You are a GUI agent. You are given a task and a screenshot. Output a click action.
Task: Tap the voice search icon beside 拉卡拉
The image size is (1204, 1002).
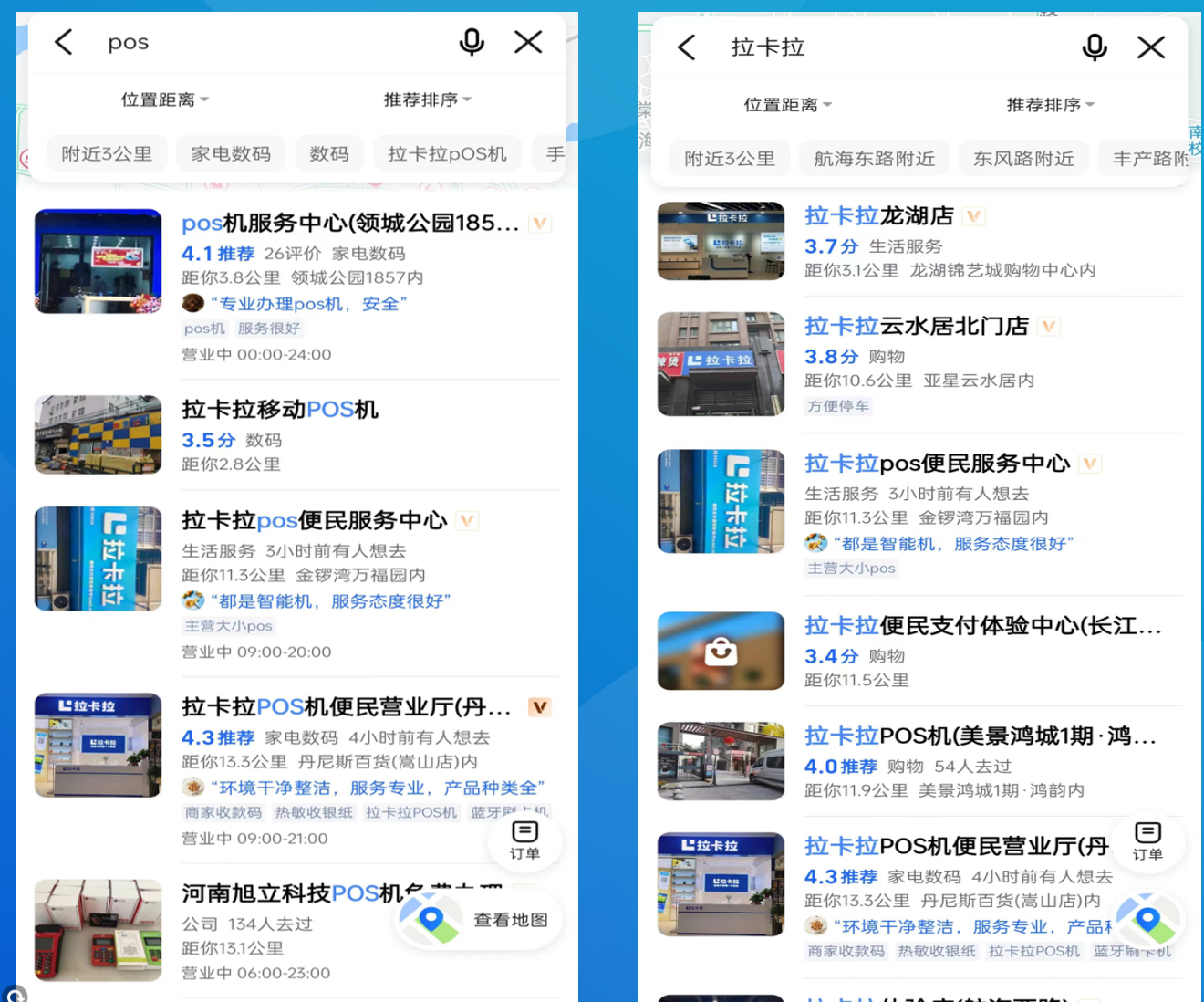click(x=1095, y=47)
